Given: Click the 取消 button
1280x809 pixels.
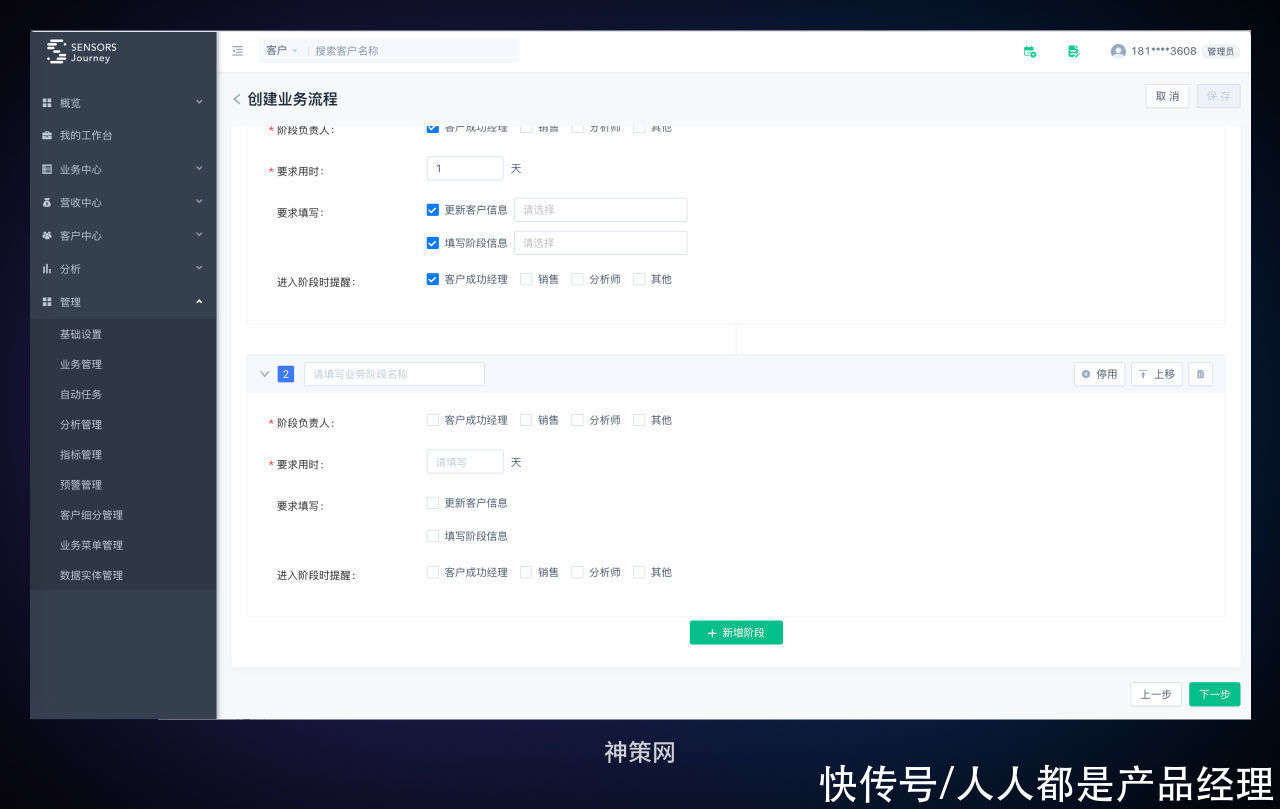Looking at the screenshot, I should pyautogui.click(x=1167, y=96).
